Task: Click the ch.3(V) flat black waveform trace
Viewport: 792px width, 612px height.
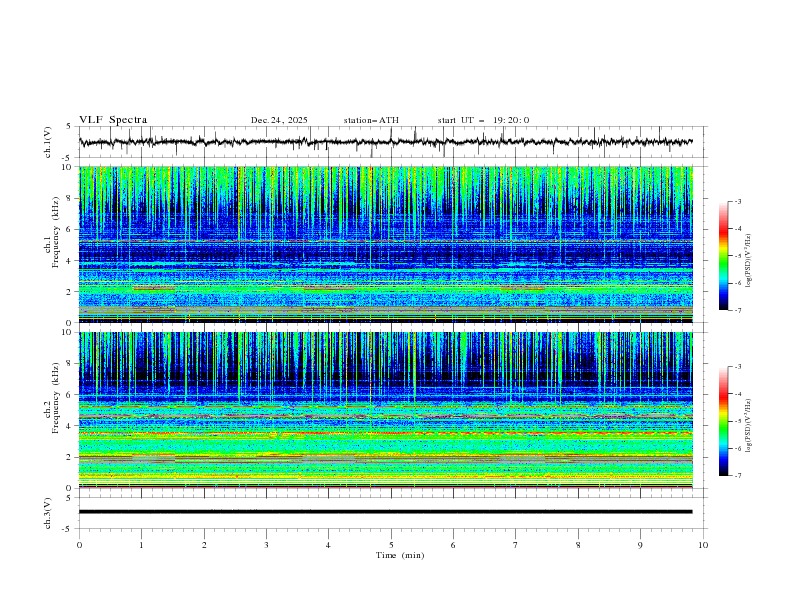Action: click(x=386, y=511)
